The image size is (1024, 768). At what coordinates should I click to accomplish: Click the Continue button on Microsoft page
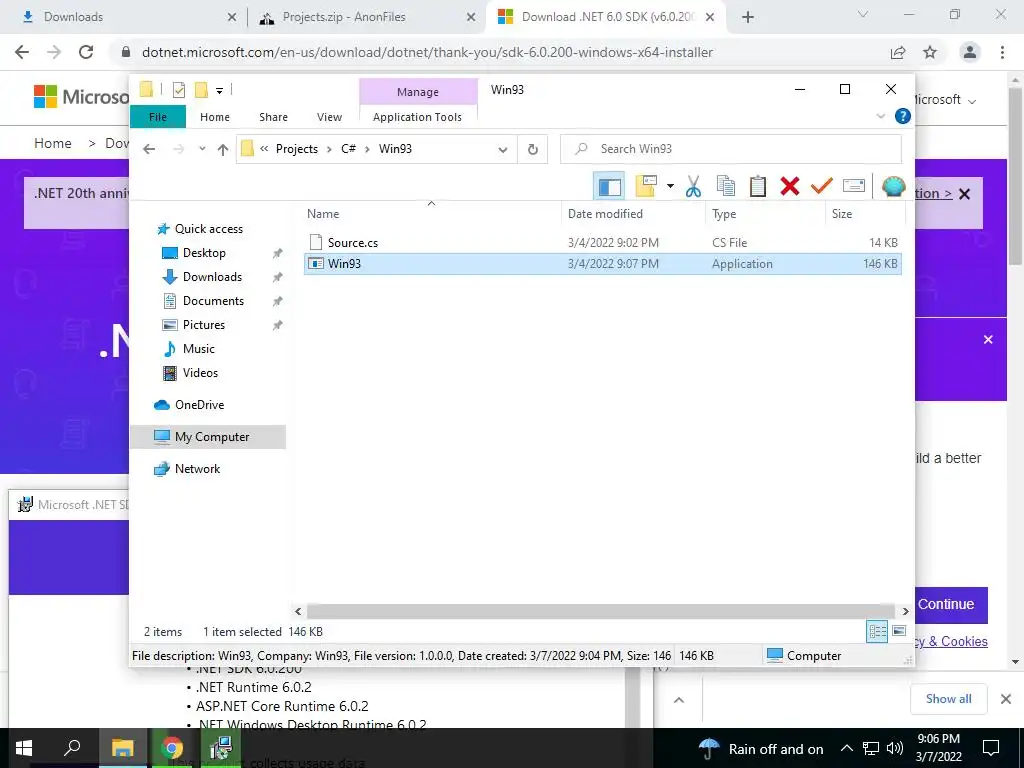point(951,604)
